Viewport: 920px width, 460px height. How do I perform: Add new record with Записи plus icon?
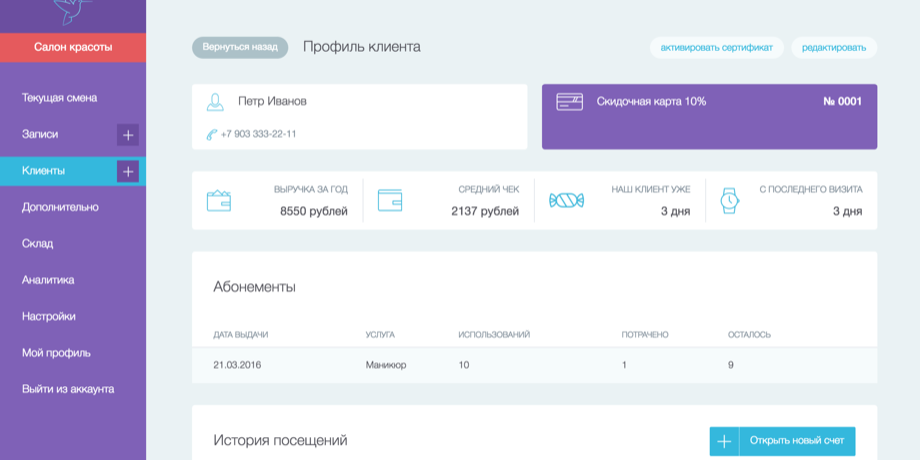[x=128, y=135]
